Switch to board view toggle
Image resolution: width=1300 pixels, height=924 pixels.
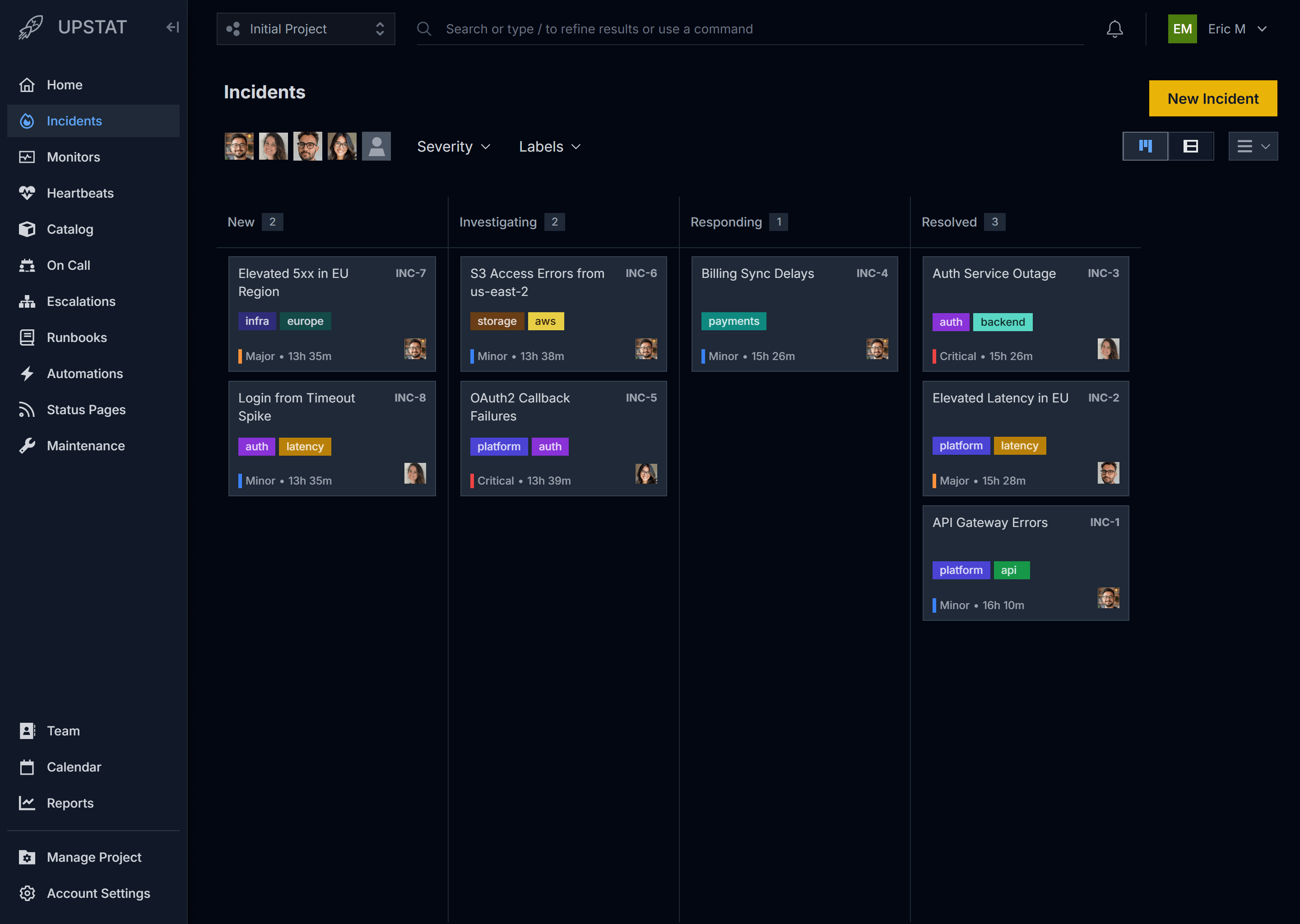(x=1145, y=146)
